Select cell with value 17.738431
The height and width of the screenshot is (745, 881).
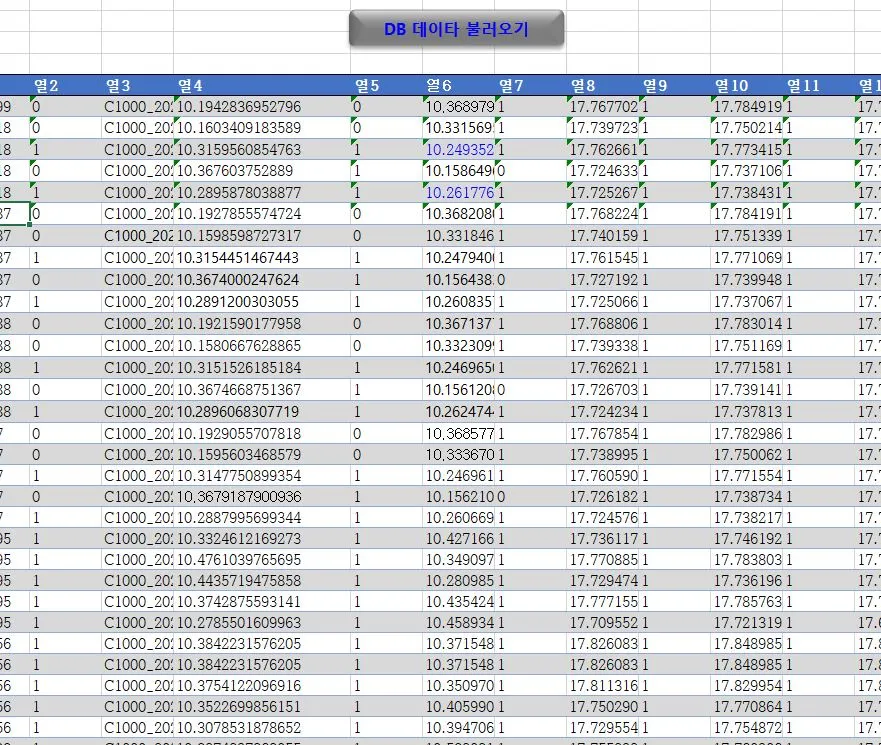coord(746,192)
